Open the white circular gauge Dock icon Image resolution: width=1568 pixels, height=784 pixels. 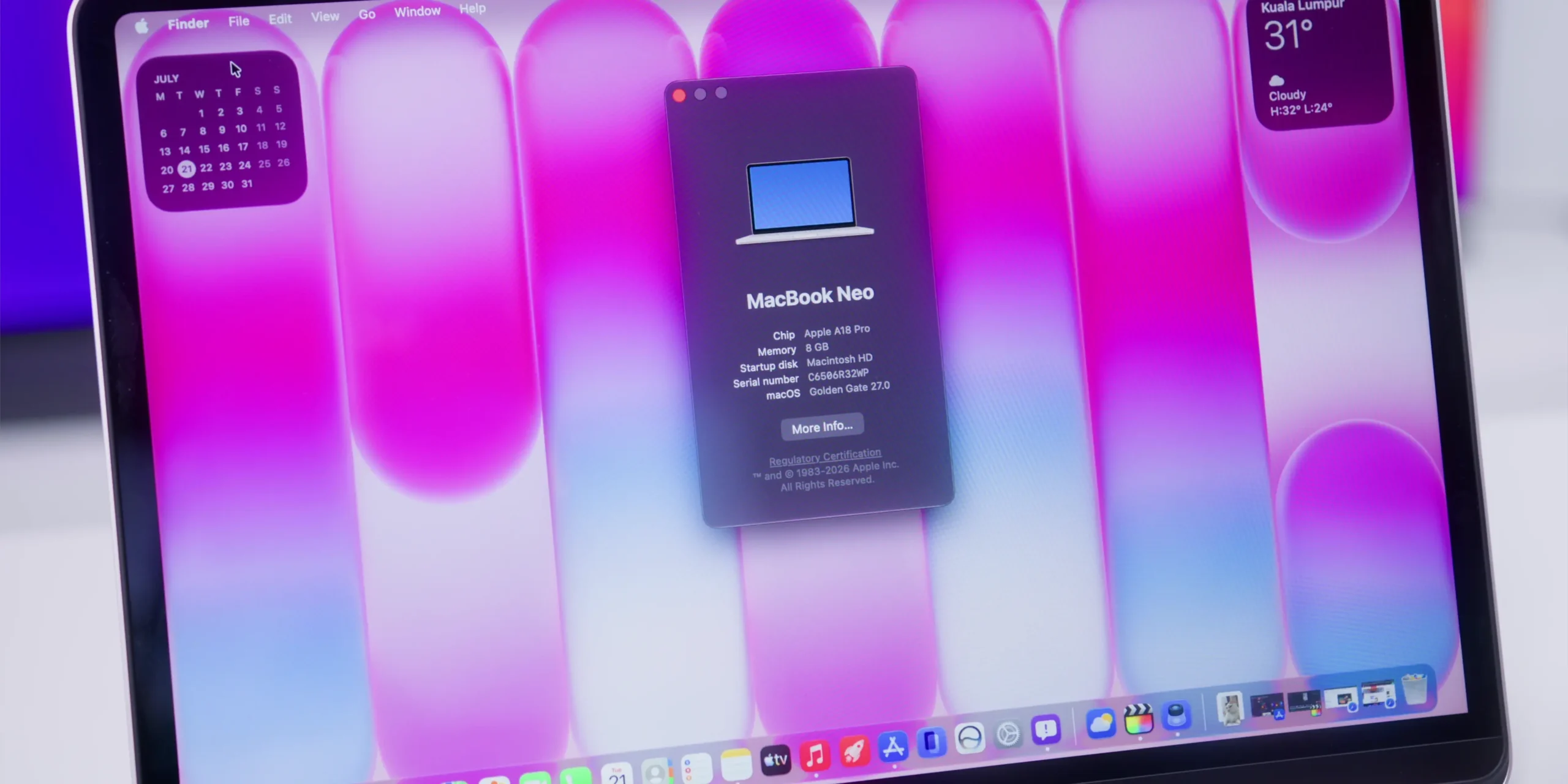click(970, 737)
